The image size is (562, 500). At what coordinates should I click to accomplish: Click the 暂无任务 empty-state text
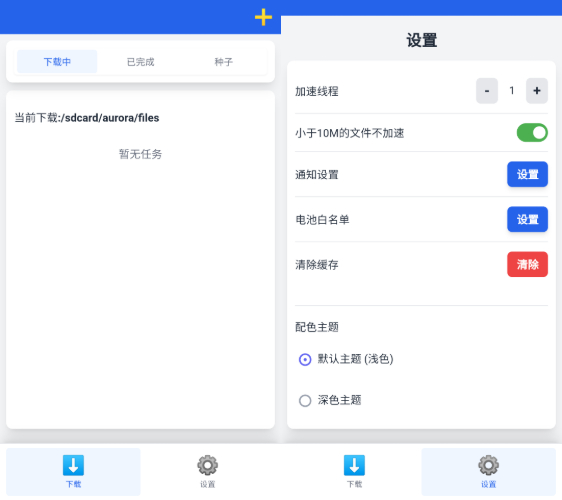tap(140, 154)
